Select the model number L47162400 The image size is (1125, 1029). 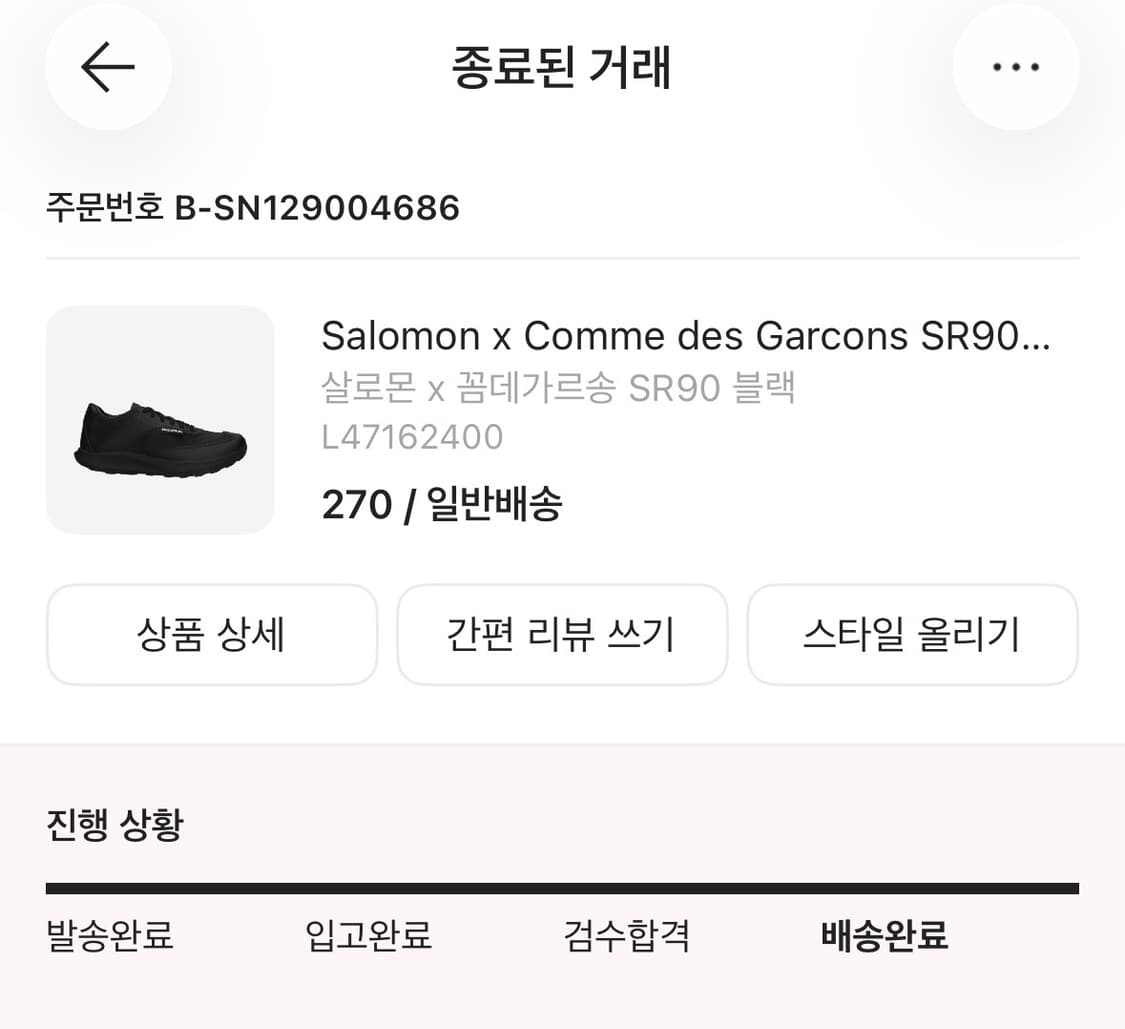[x=412, y=437]
